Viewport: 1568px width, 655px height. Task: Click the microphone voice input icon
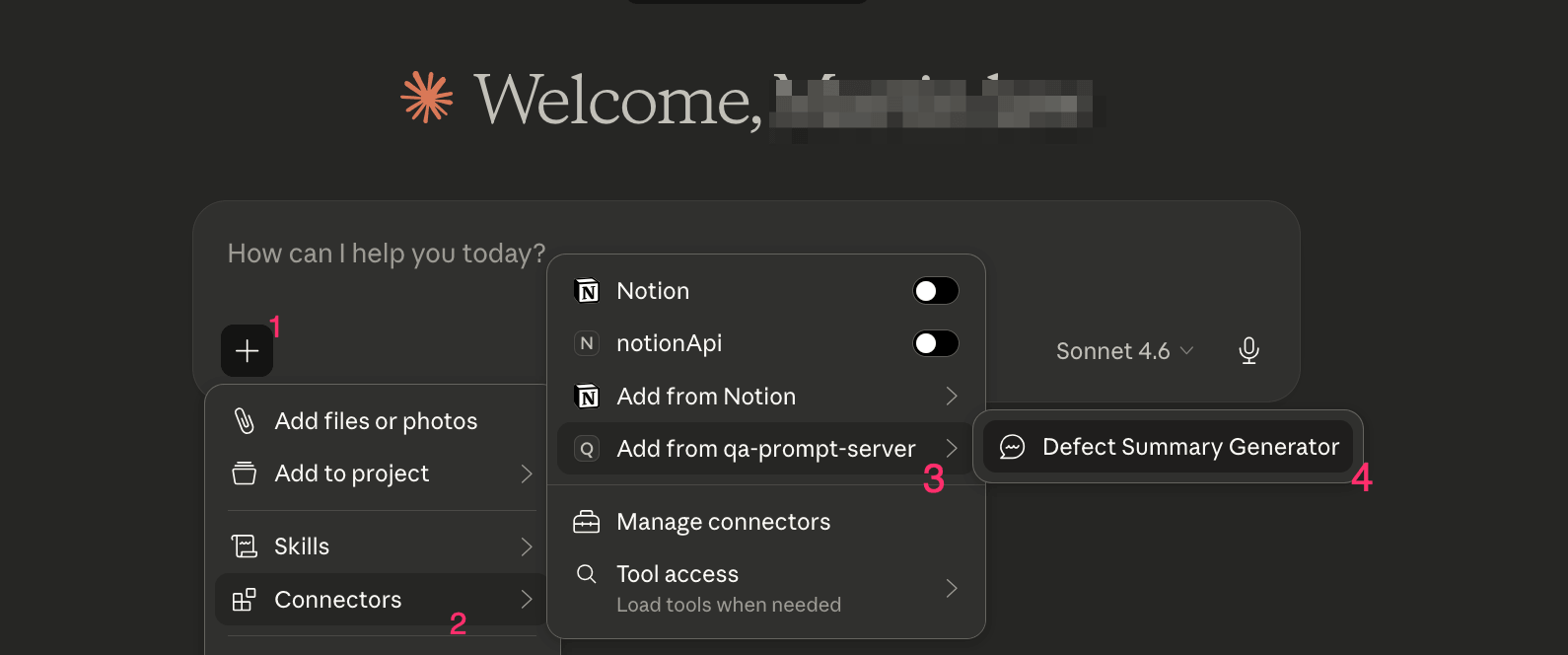pyautogui.click(x=1248, y=350)
